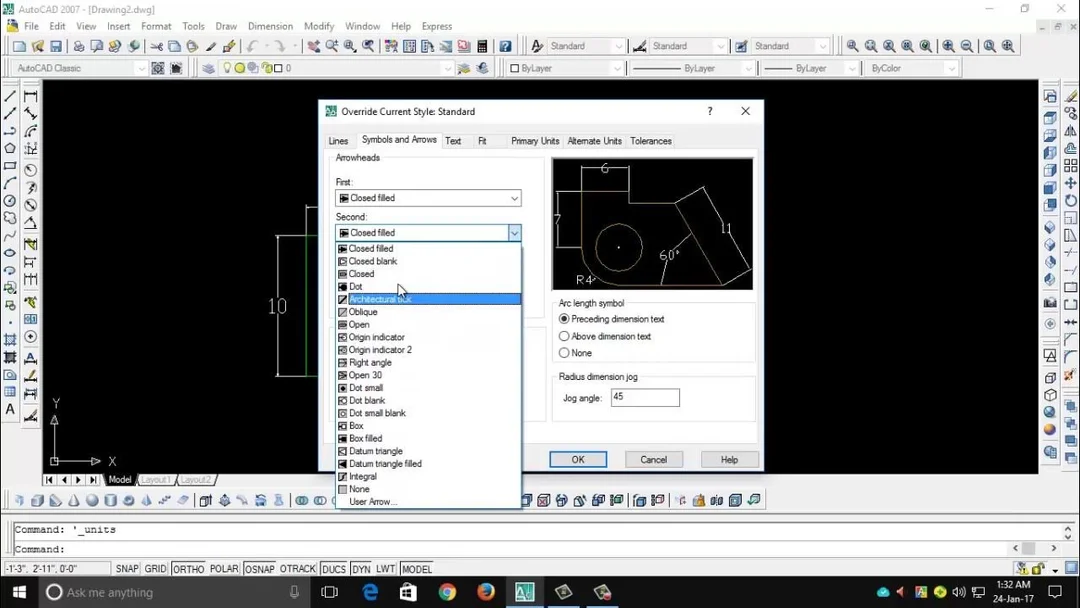Open Firefox from taskbar
This screenshot has height=608, width=1080.
tap(486, 592)
